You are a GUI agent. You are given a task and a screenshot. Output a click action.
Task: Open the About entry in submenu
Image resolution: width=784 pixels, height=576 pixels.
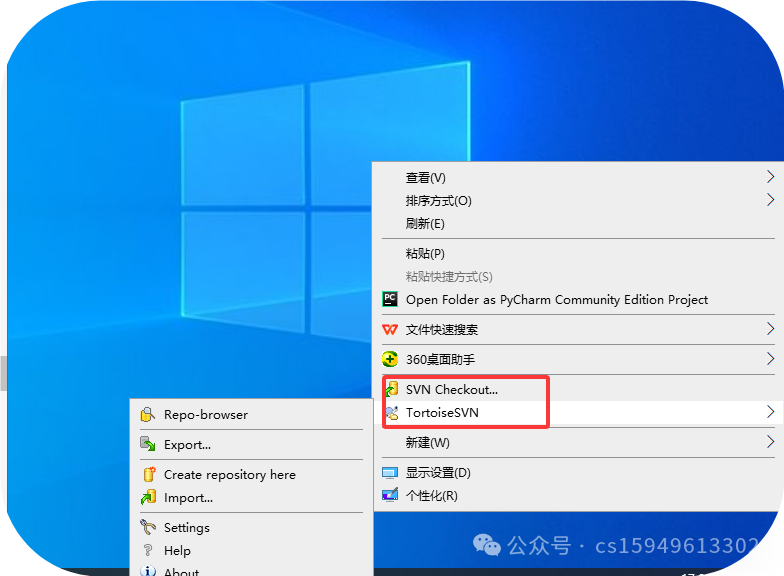click(x=252, y=570)
